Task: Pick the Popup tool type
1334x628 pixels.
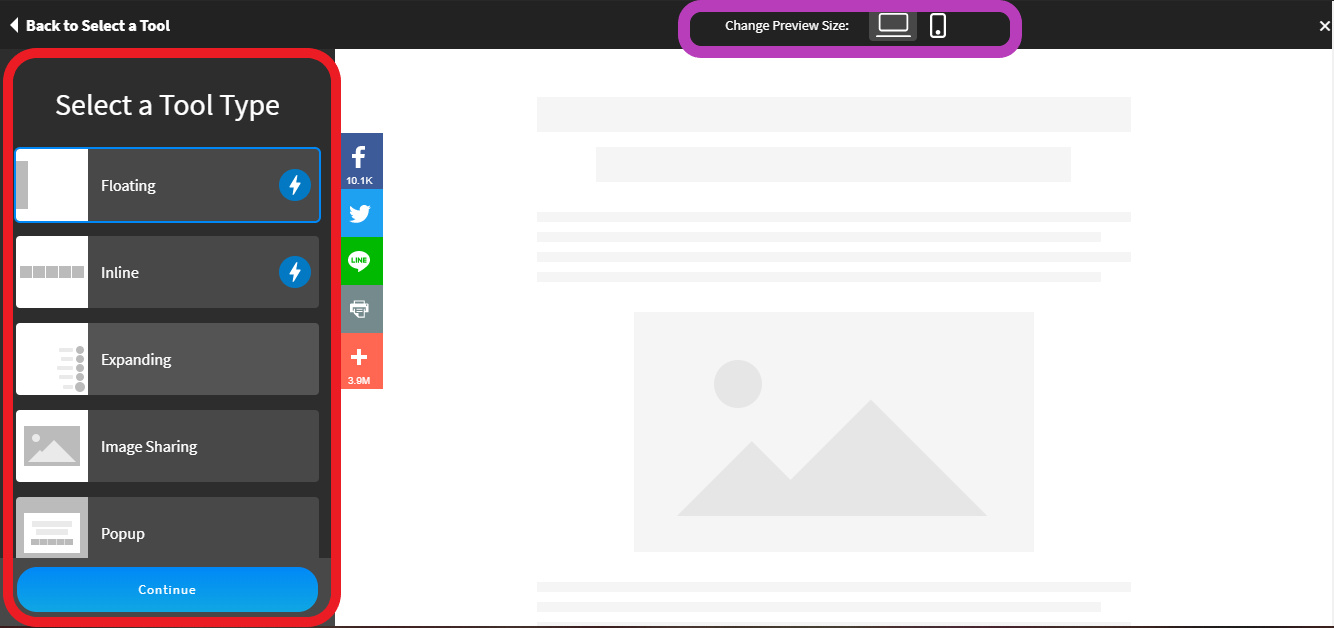Action: (x=168, y=528)
